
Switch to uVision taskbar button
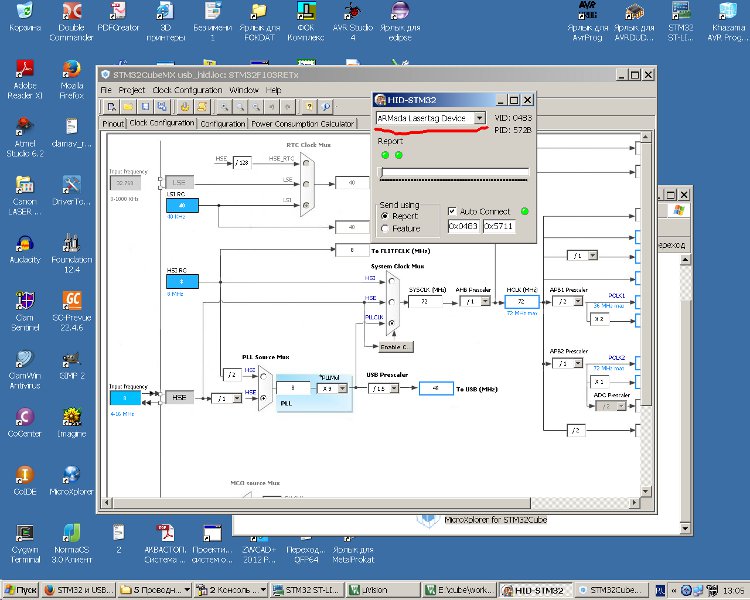click(382, 590)
